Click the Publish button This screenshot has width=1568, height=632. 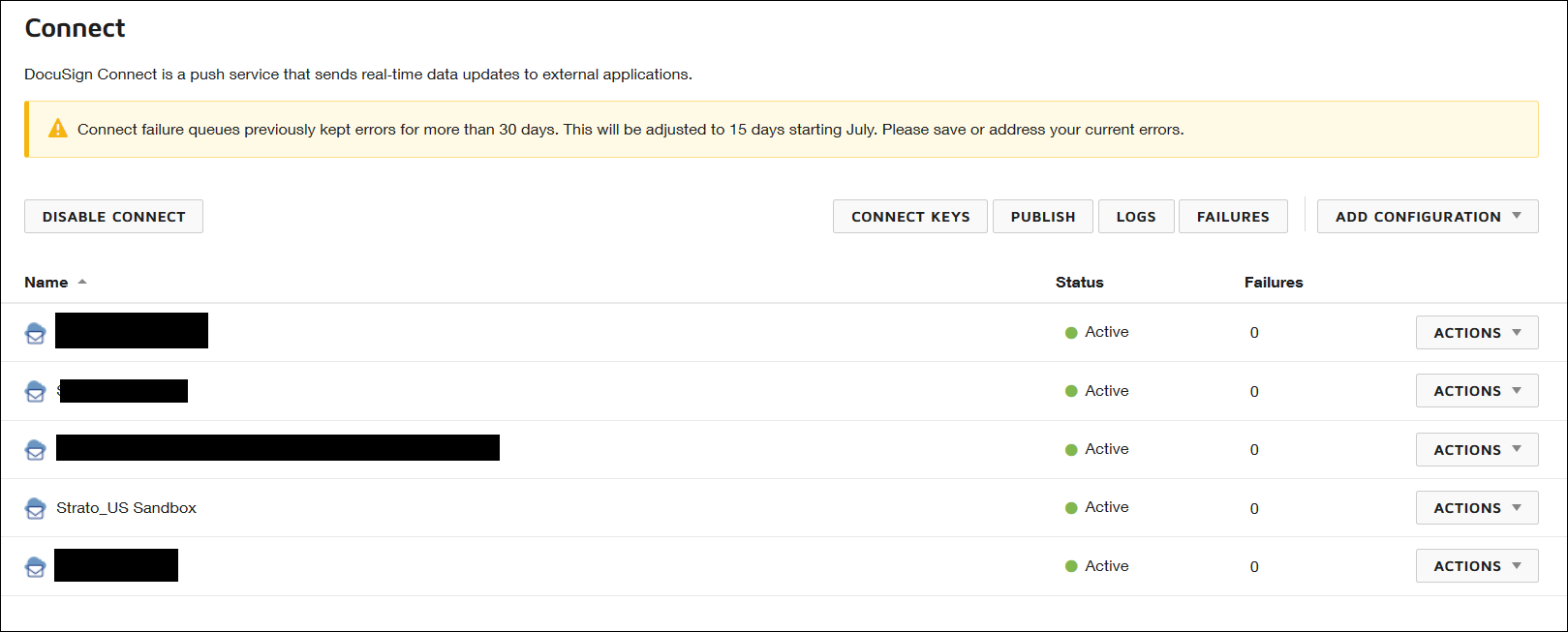(1042, 217)
